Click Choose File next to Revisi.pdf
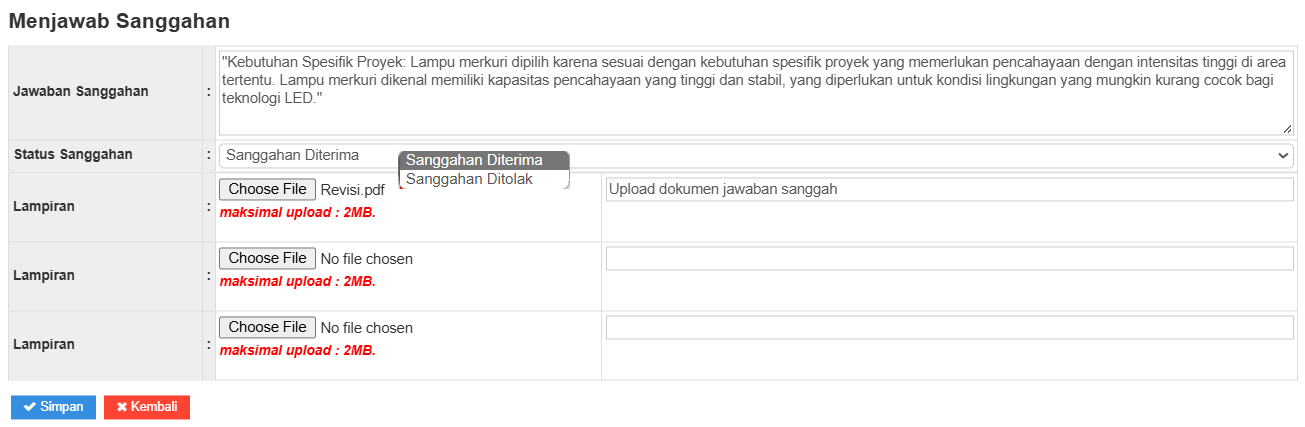Viewport: 1305px width, 427px height. point(267,189)
